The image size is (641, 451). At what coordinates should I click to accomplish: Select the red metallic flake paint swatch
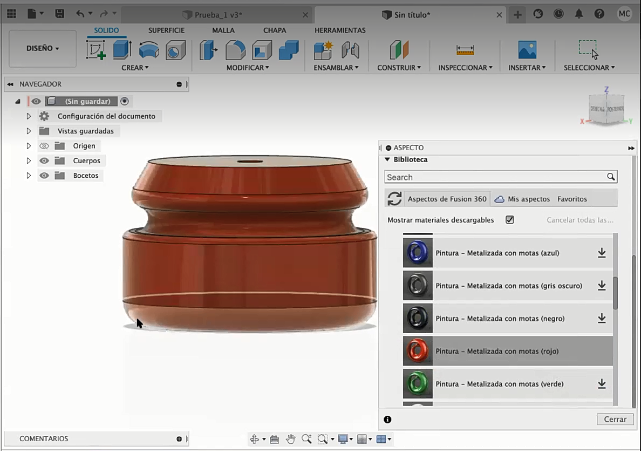(x=418, y=351)
